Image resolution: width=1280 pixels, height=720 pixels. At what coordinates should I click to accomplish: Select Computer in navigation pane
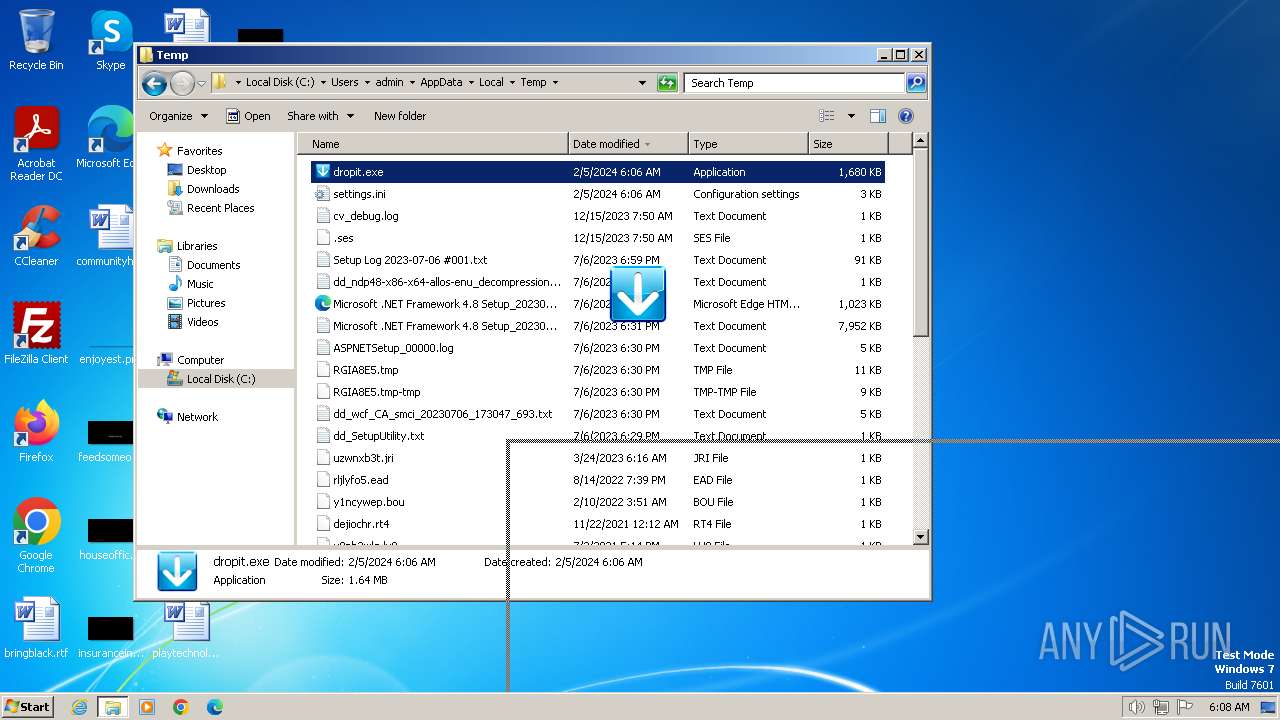[200, 360]
